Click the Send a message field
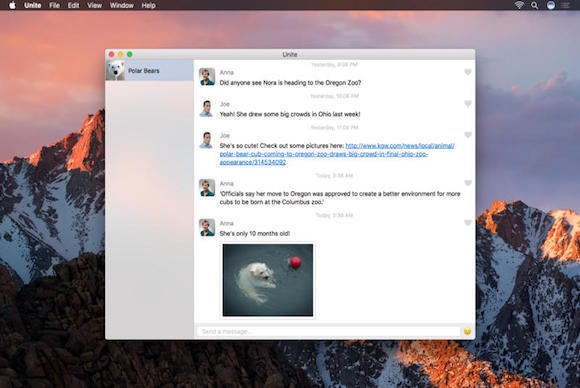The image size is (580, 388). click(x=328, y=331)
